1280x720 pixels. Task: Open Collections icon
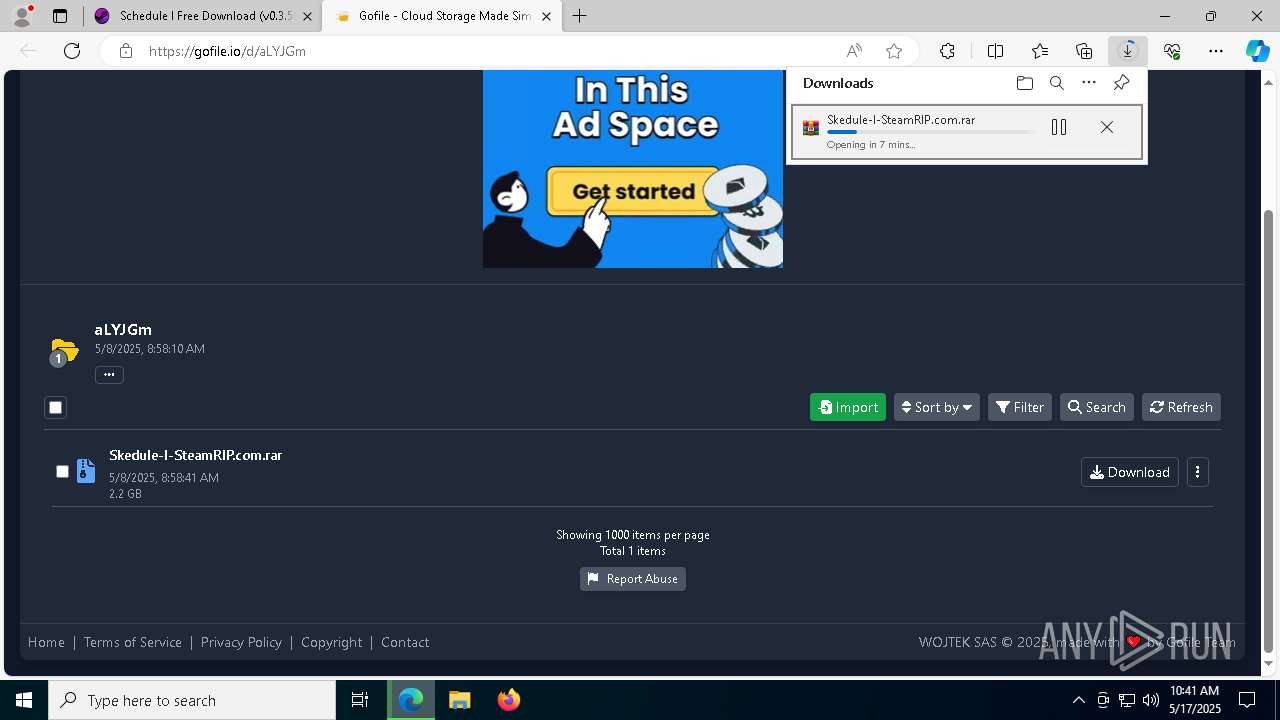[x=1084, y=51]
